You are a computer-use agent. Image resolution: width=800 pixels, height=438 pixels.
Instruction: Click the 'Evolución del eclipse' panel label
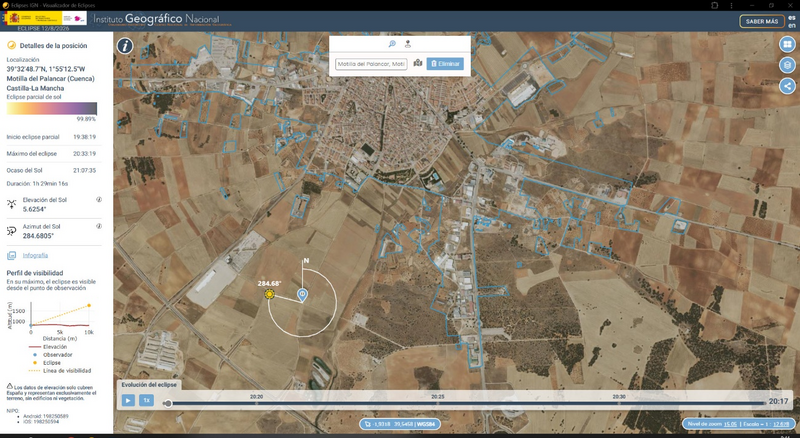tap(149, 385)
